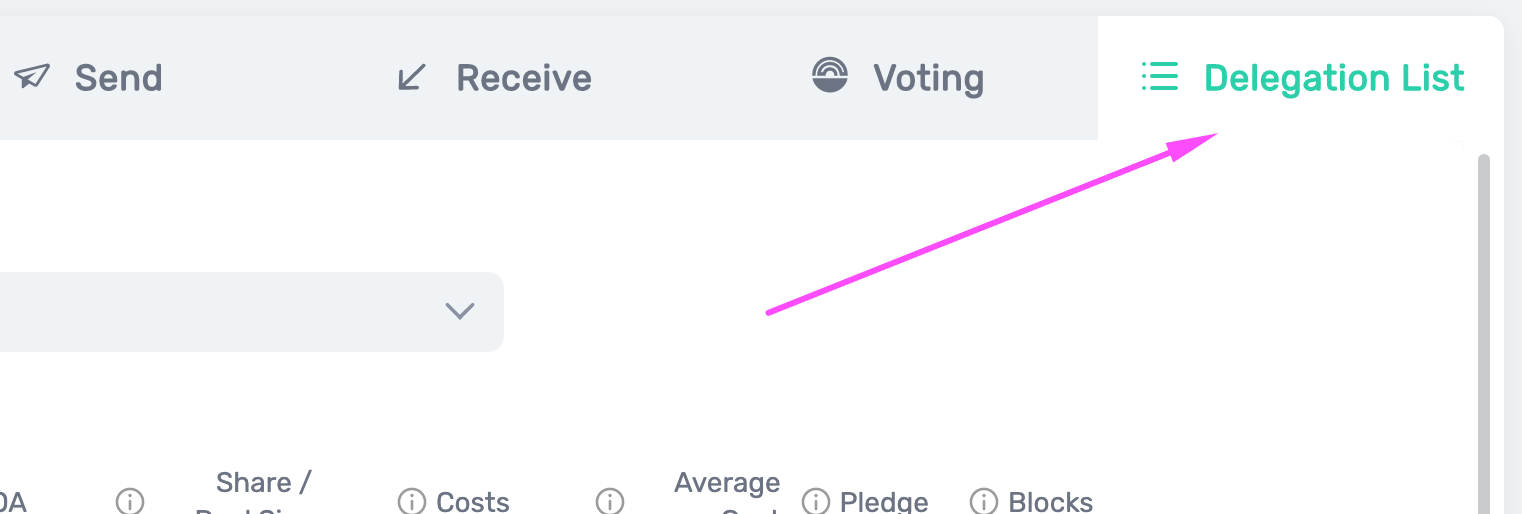
Task: Click the Voting tab's half-circle icon
Action: tap(830, 76)
